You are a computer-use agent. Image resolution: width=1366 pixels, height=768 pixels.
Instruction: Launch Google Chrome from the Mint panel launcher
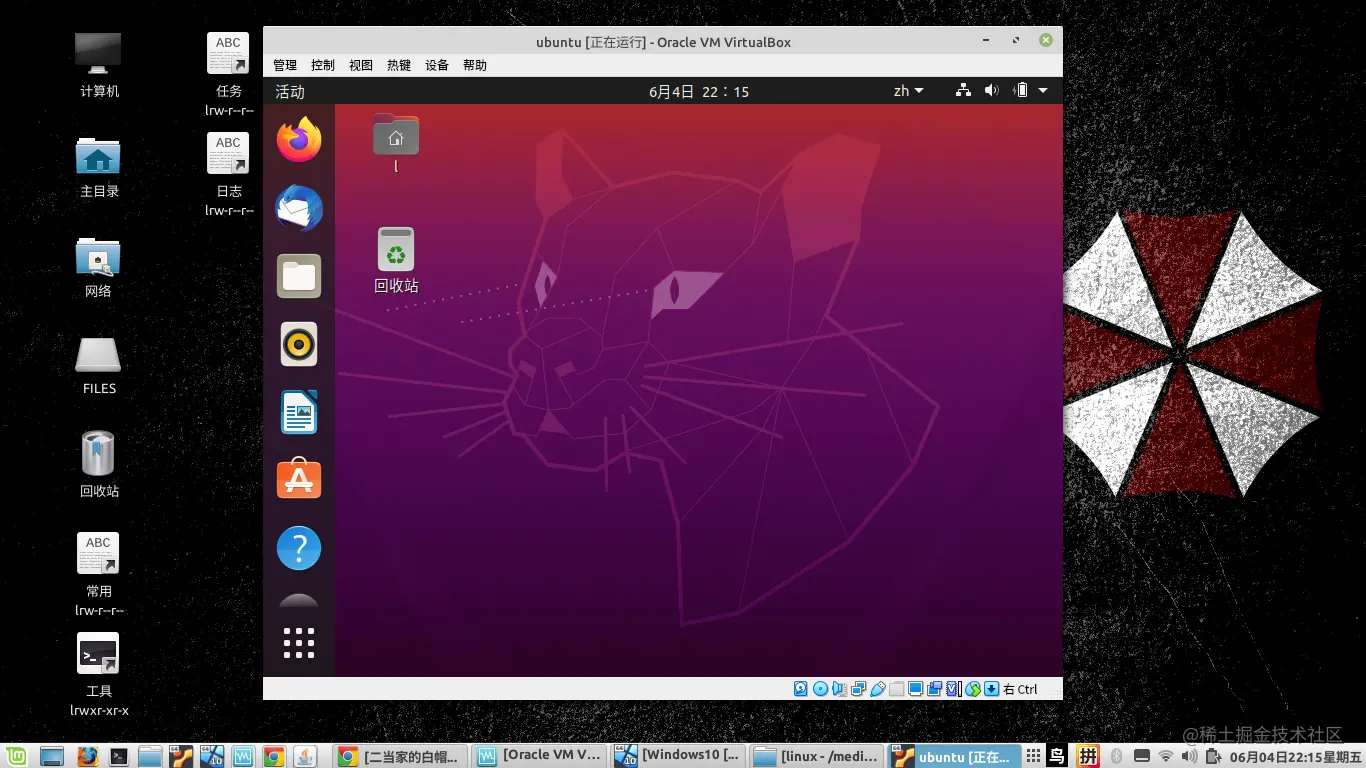coord(274,756)
